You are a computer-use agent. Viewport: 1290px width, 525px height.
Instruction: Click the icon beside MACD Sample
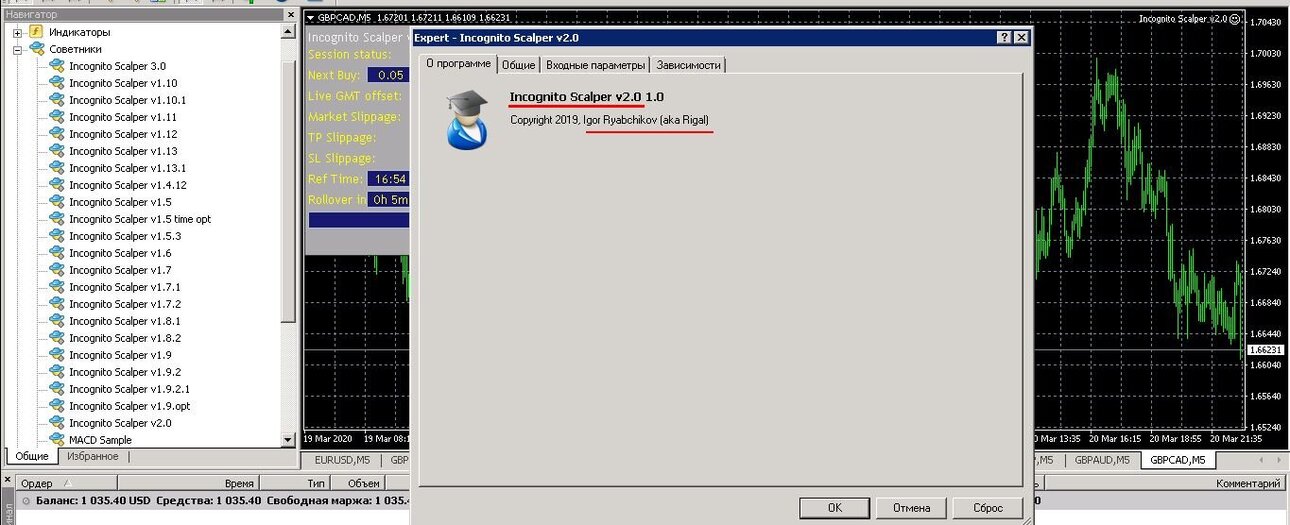pyautogui.click(x=58, y=440)
